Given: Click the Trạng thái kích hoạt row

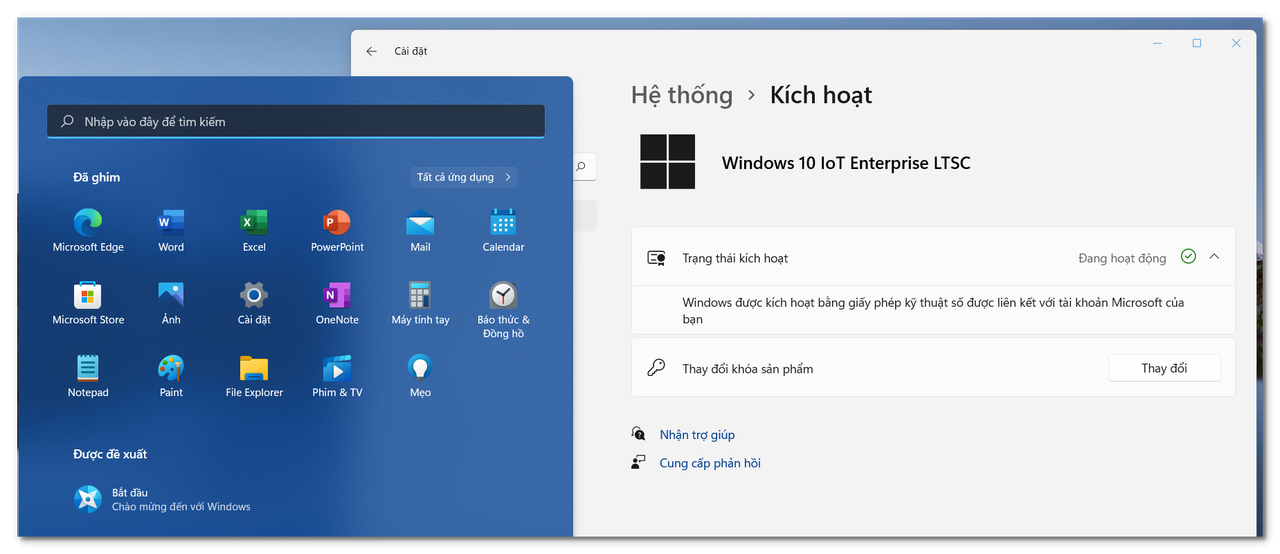Looking at the screenshot, I should click(x=933, y=257).
